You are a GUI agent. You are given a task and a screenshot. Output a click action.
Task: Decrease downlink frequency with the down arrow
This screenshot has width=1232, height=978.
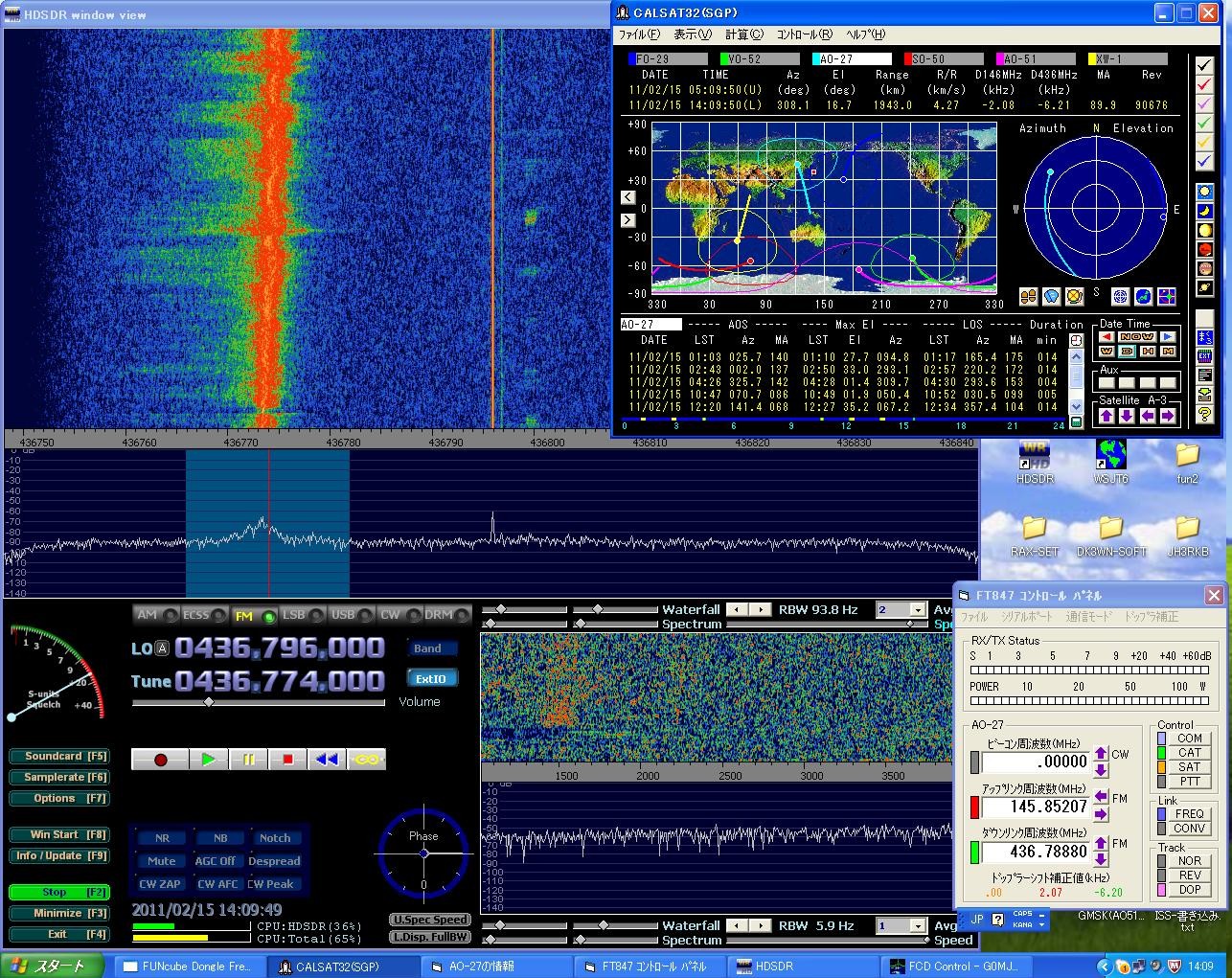point(1101,858)
